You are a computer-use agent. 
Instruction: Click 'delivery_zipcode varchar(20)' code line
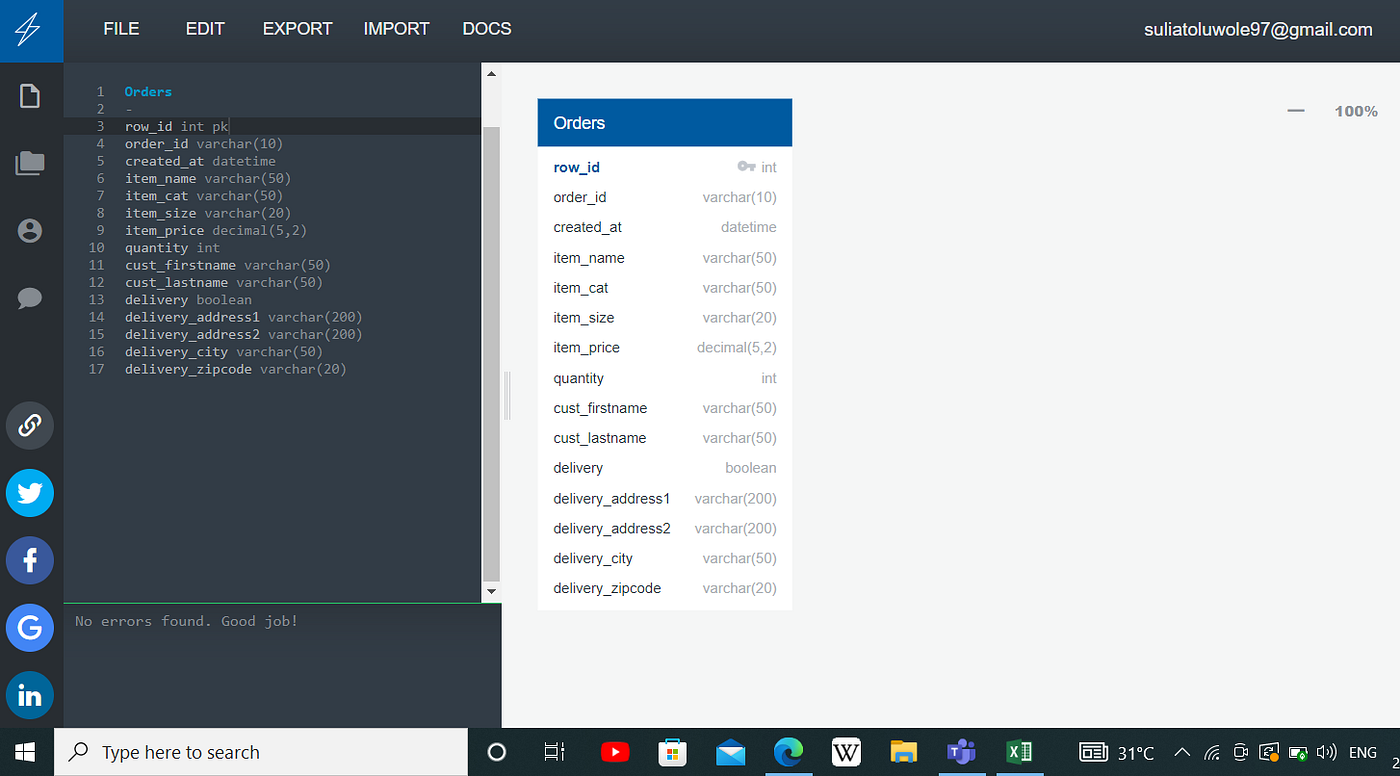(236, 369)
